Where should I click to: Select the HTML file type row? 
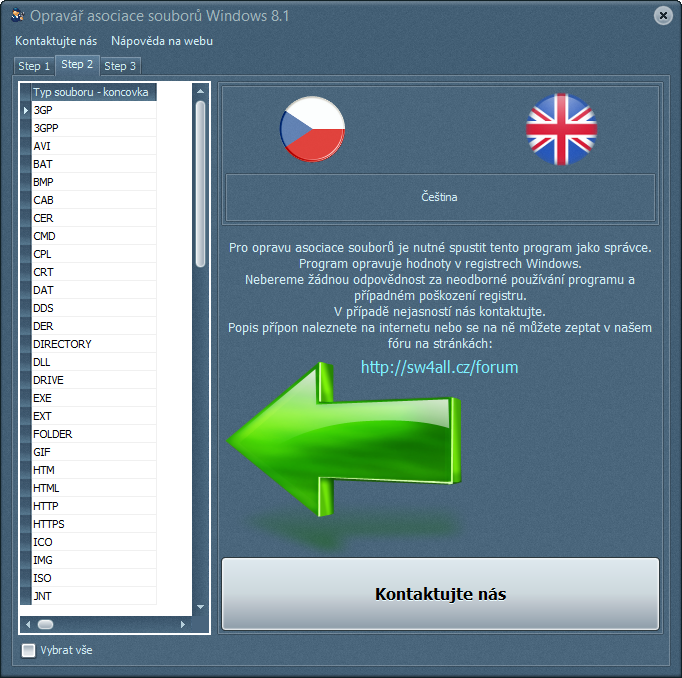pos(94,488)
